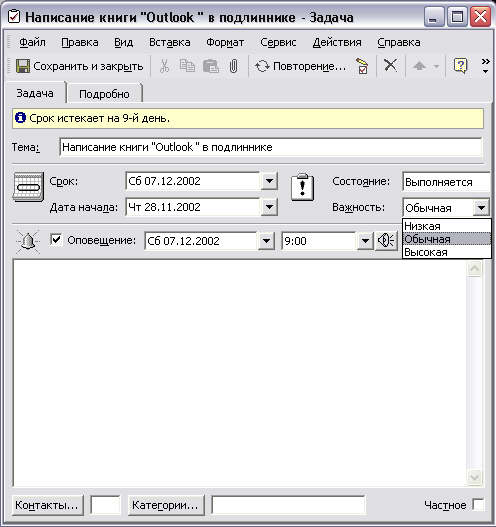496x527 pixels.
Task: Expand the Срок due date dropdown
Action: 269,181
